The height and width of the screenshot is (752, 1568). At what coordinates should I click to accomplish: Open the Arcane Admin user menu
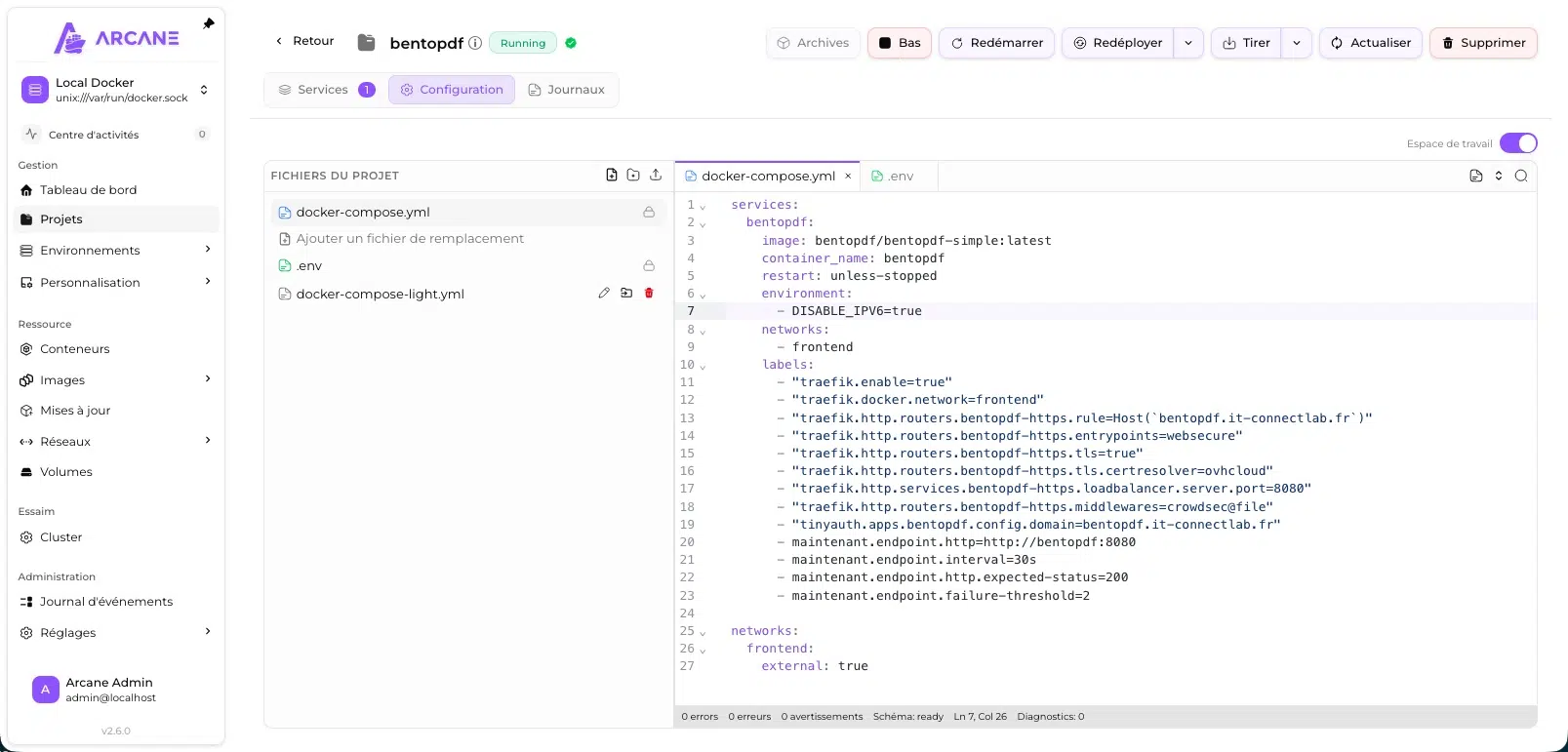coord(116,690)
